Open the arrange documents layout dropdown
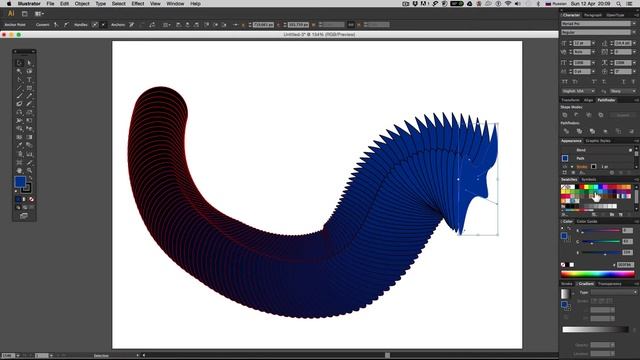The height and width of the screenshot is (360, 640). click(x=39, y=13)
